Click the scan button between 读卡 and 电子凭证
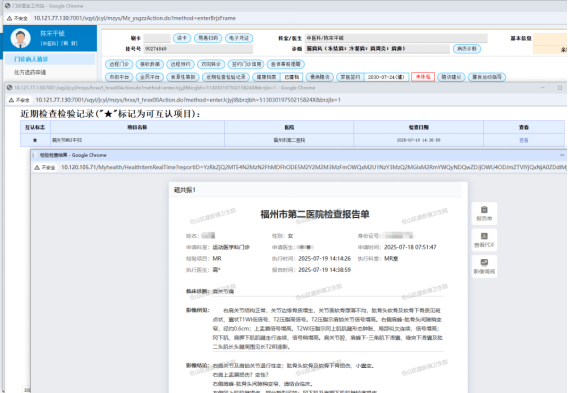 tap(208, 38)
